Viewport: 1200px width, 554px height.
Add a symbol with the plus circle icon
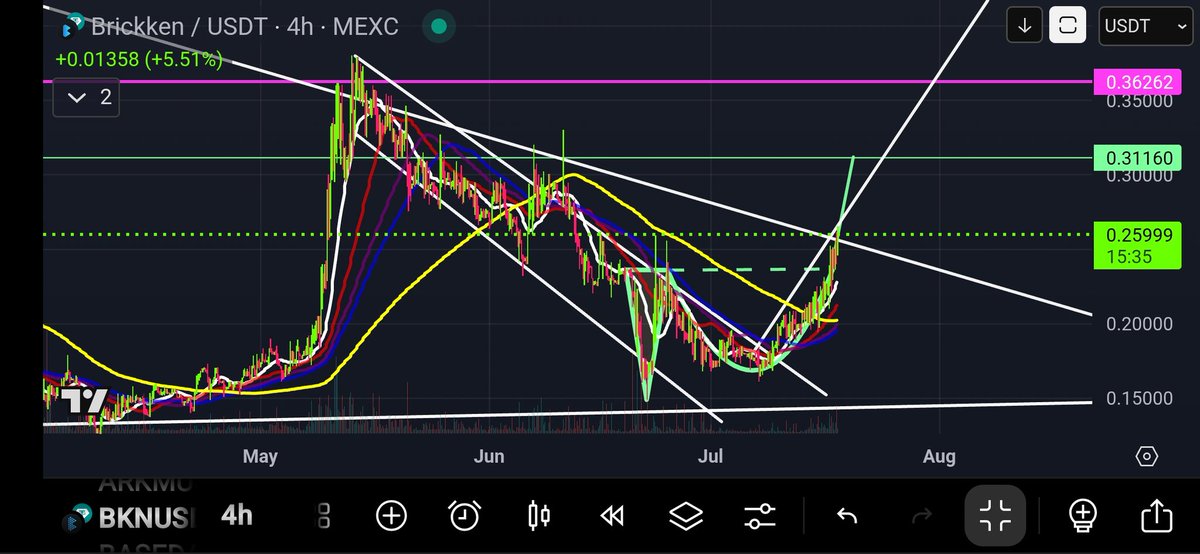(x=391, y=516)
